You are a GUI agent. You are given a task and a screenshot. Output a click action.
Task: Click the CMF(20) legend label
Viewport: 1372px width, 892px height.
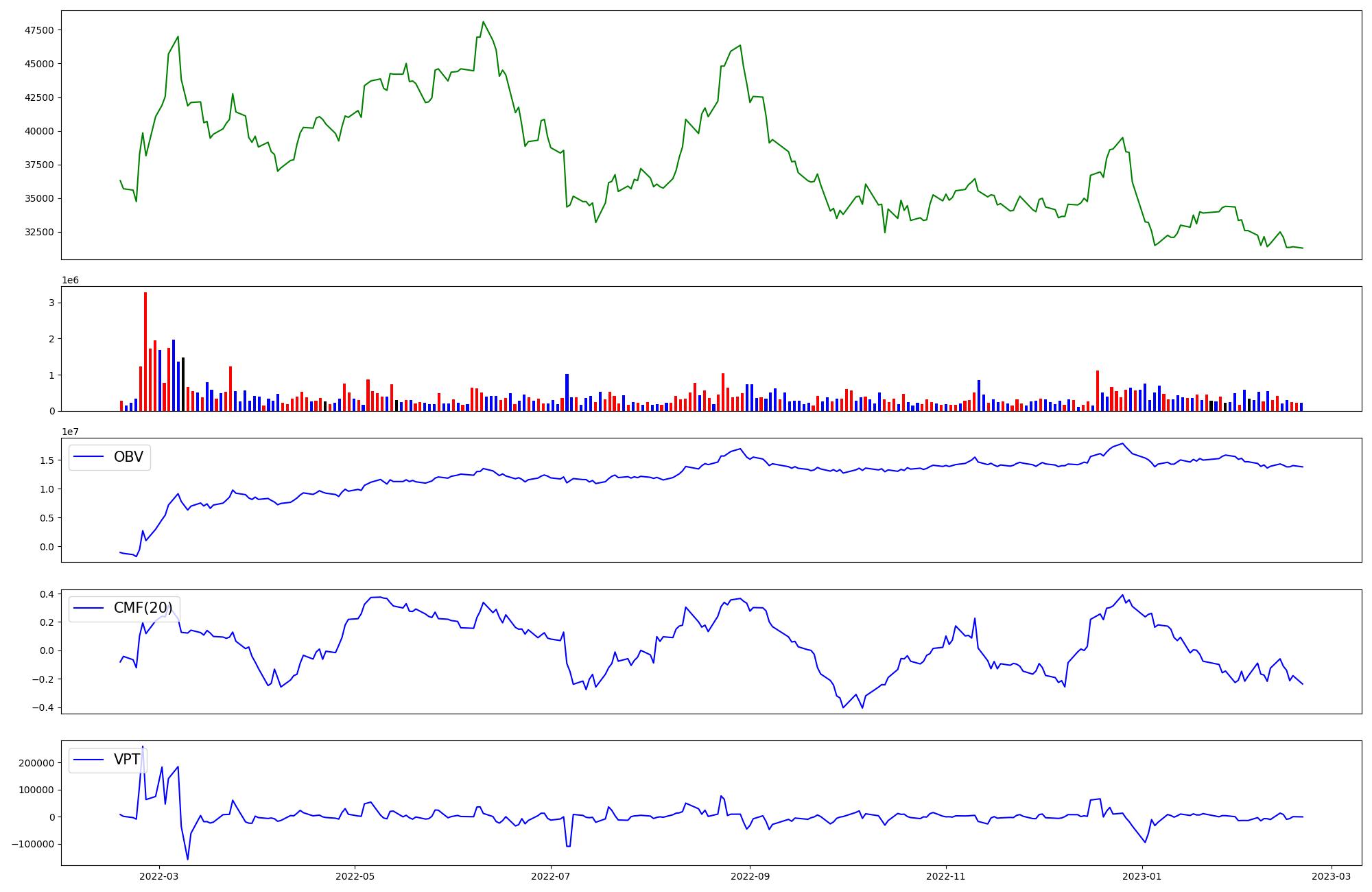(x=143, y=608)
